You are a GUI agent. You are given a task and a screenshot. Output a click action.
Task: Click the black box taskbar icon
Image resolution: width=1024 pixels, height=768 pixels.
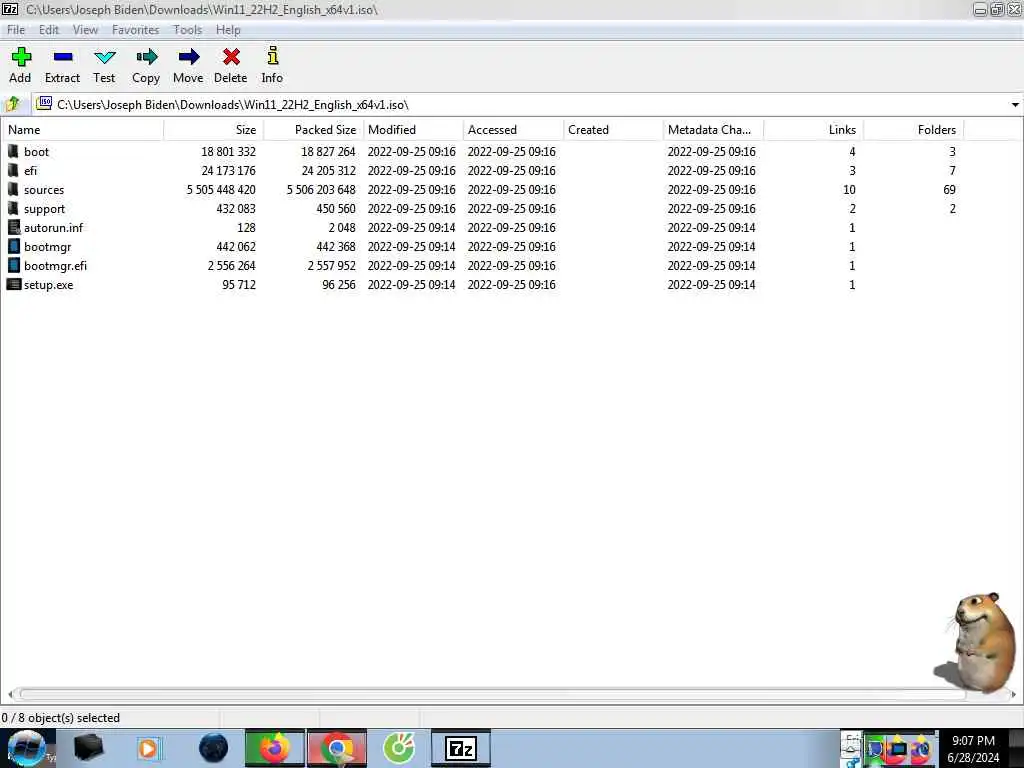pos(88,748)
